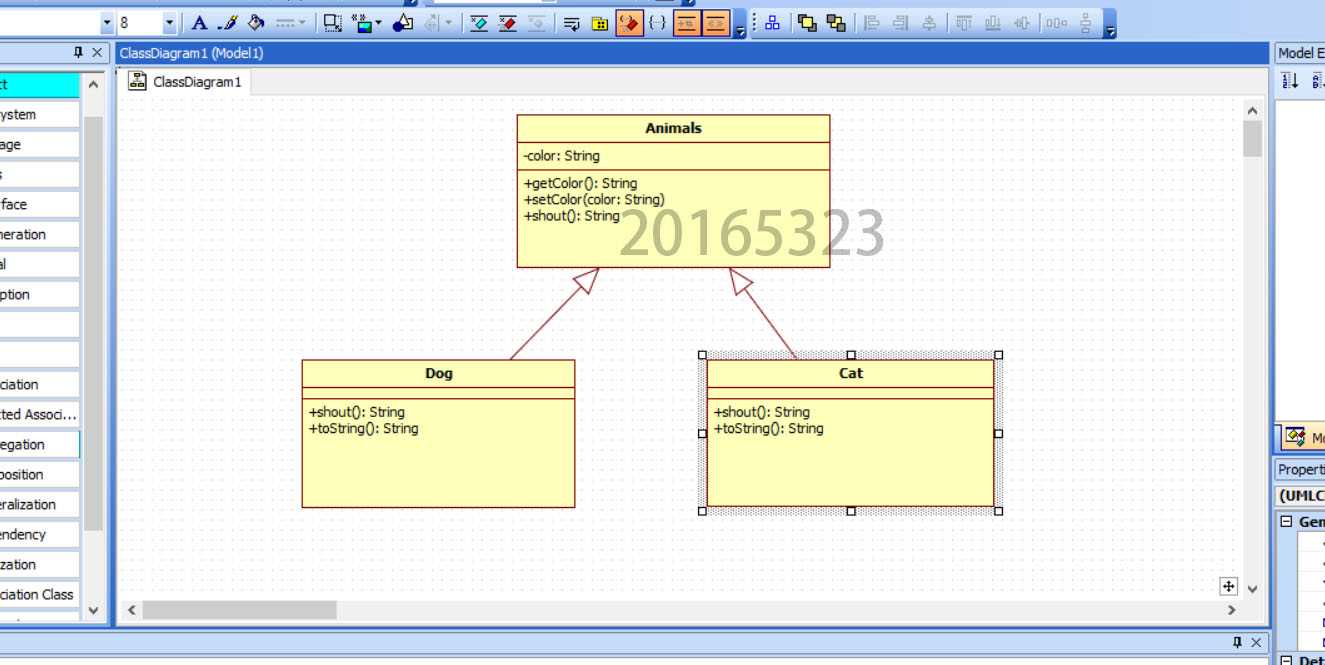Select the Animals class title
The image size is (1325, 665).
coord(673,128)
